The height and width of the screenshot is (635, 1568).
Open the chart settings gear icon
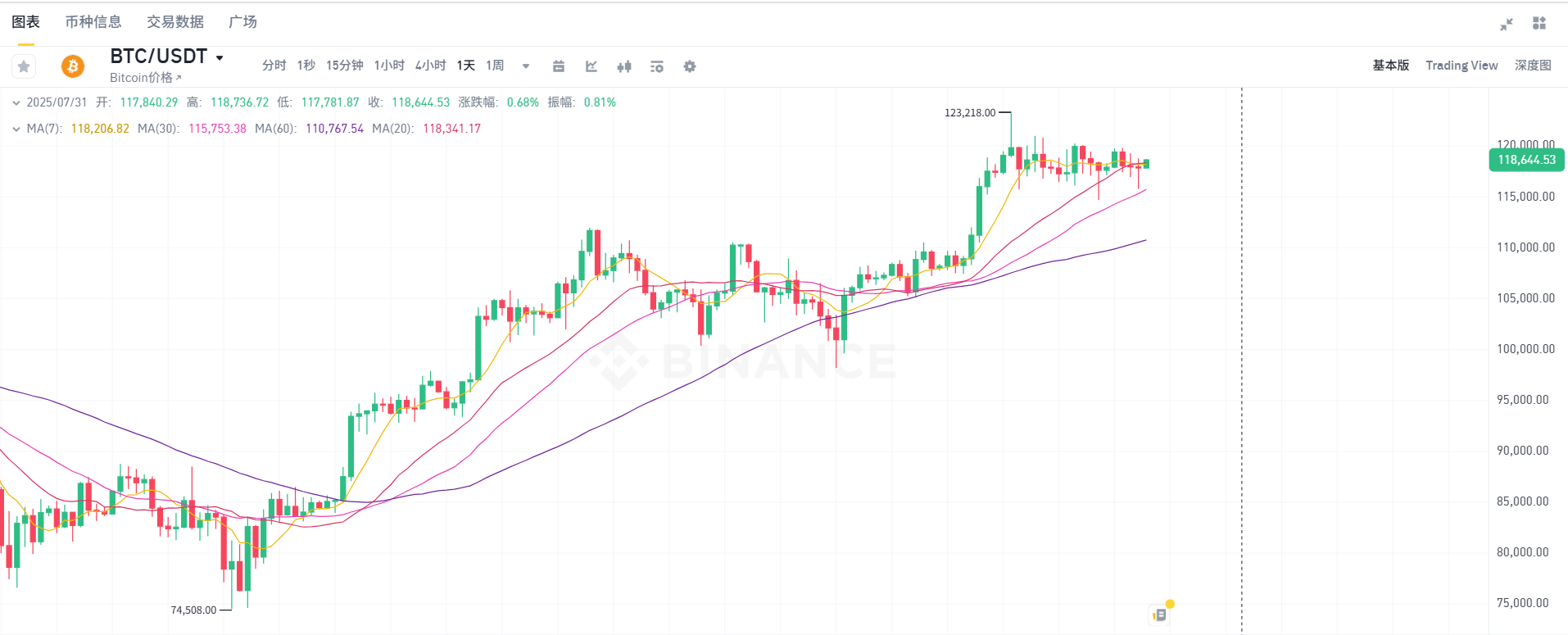tap(690, 66)
